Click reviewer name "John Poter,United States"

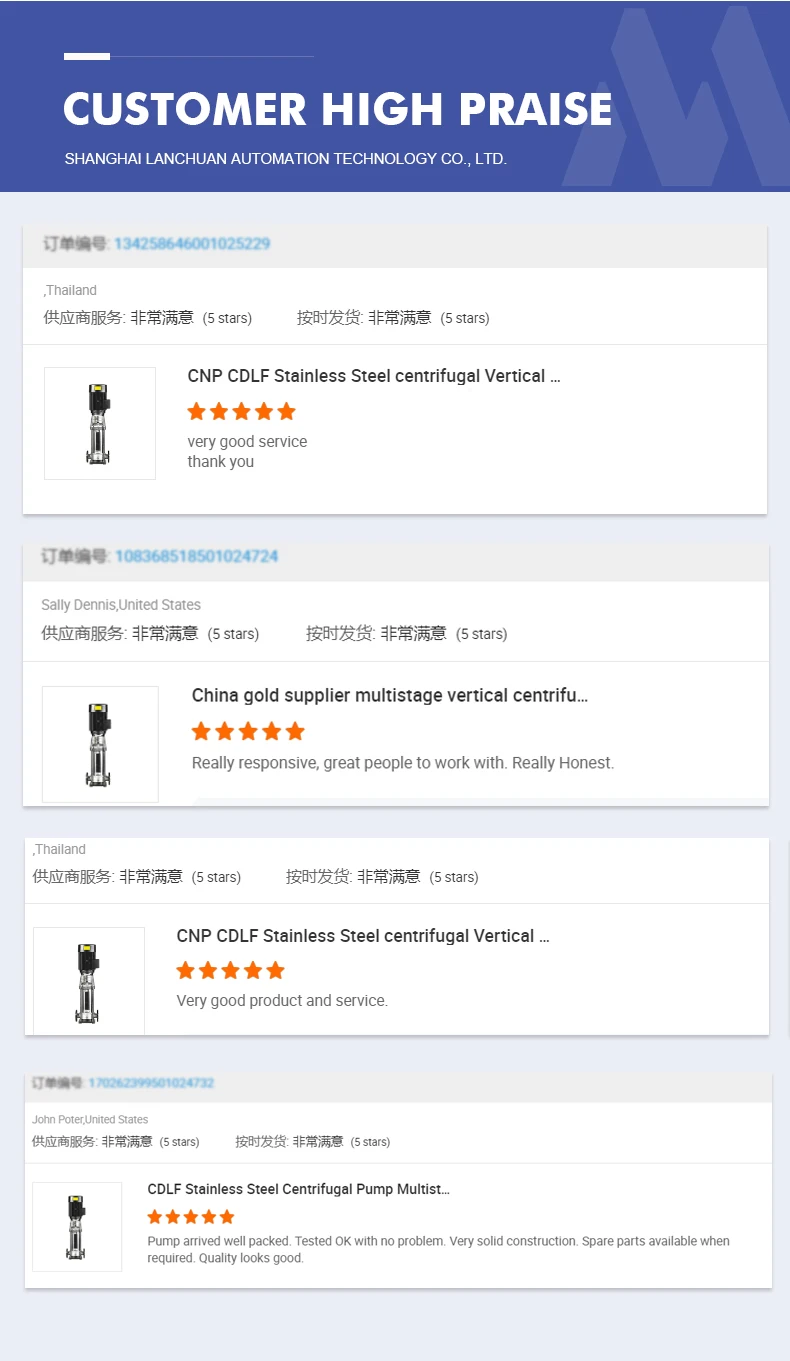pyautogui.click(x=90, y=1120)
